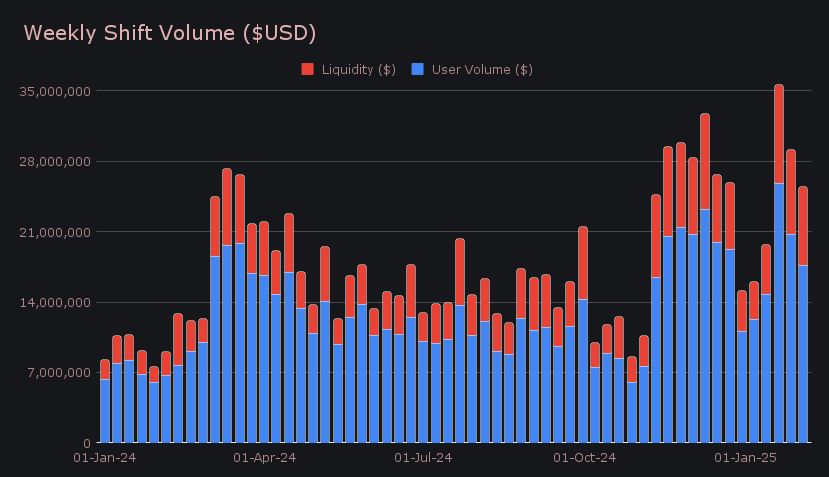Viewport: 829px width, 477px height.
Task: Click the red Liquidity legend swatch
Action: tap(307, 69)
